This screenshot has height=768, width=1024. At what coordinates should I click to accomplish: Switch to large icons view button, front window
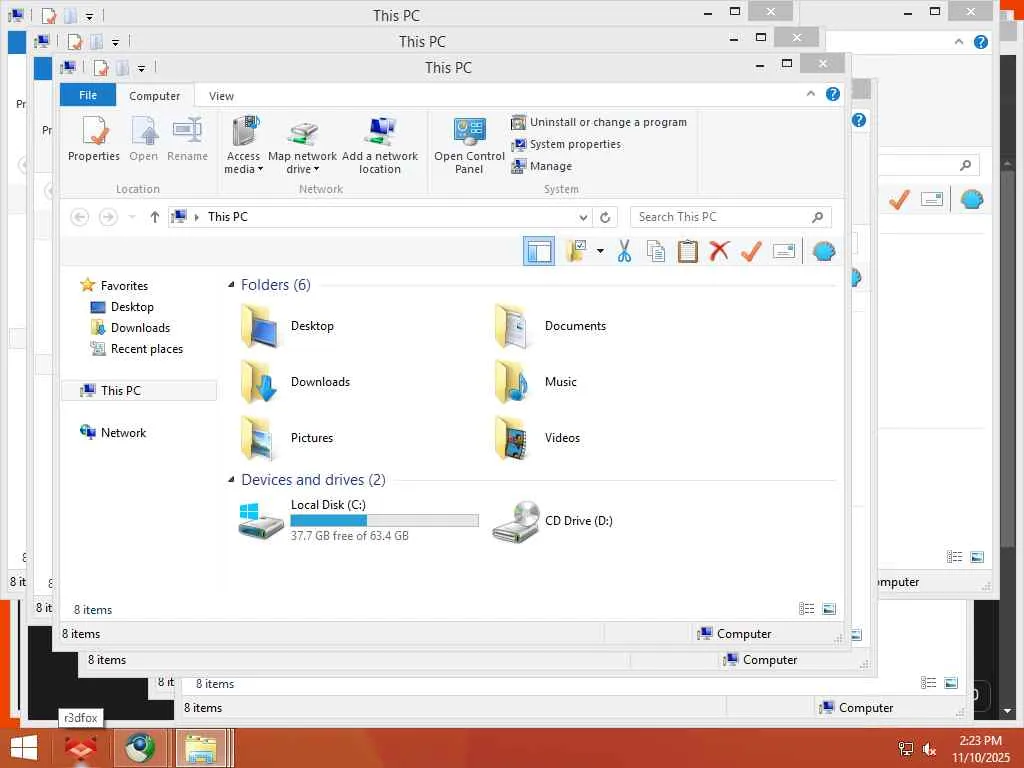tap(829, 609)
